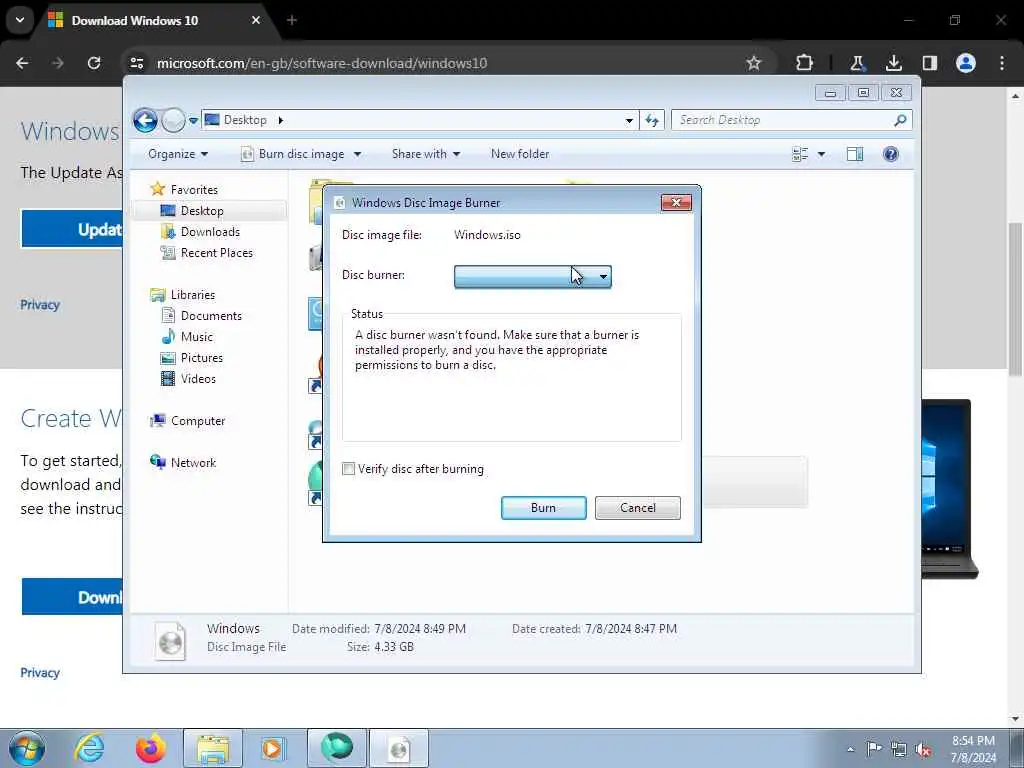
Task: Open Explorer Help question mark icon
Action: [x=890, y=154]
